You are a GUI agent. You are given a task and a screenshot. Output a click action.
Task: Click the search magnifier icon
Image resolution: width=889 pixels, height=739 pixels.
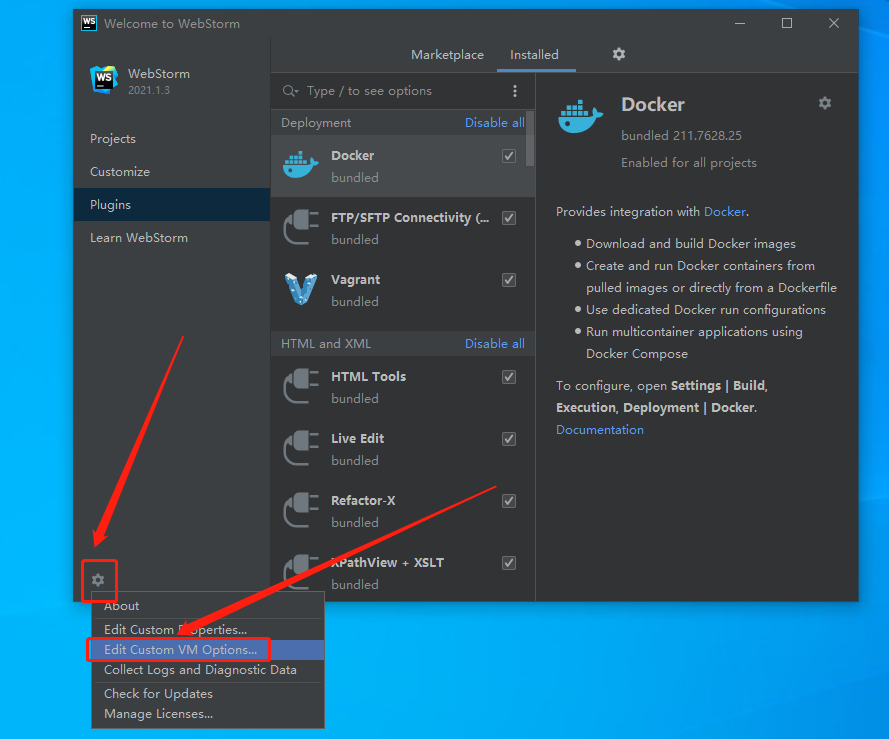(290, 91)
